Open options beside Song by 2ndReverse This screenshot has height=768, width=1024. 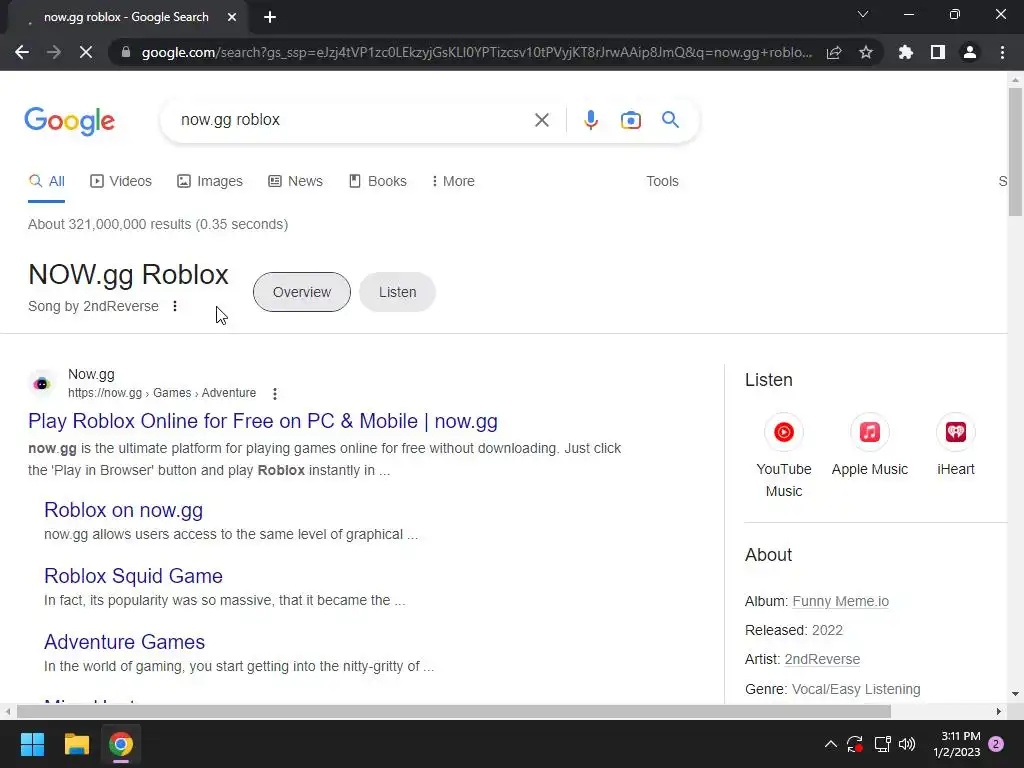[x=175, y=306]
